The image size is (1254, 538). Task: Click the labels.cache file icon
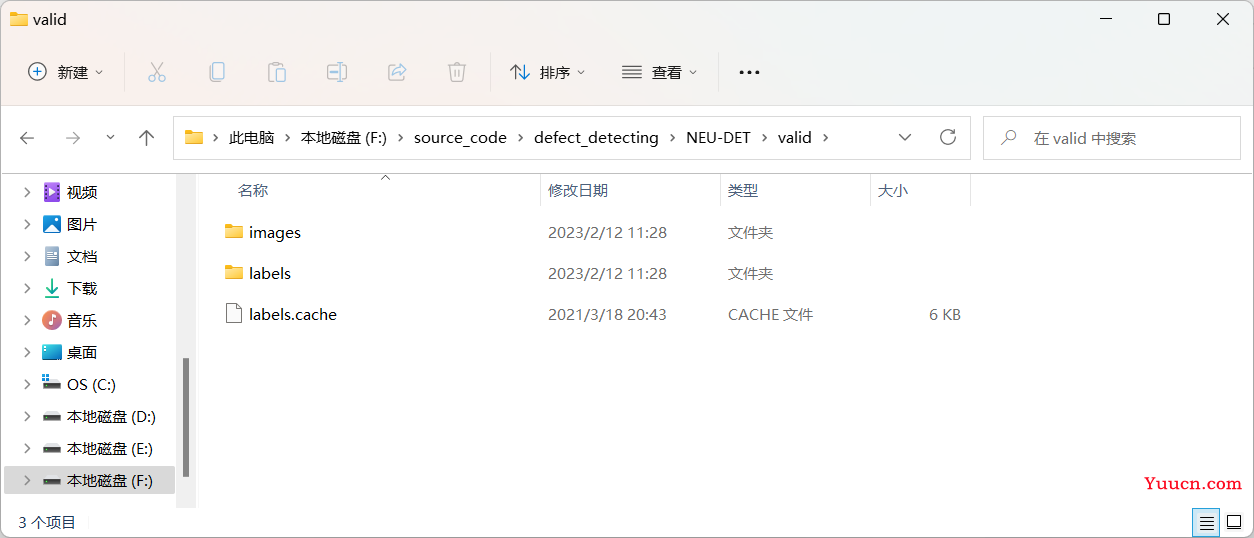[234, 314]
